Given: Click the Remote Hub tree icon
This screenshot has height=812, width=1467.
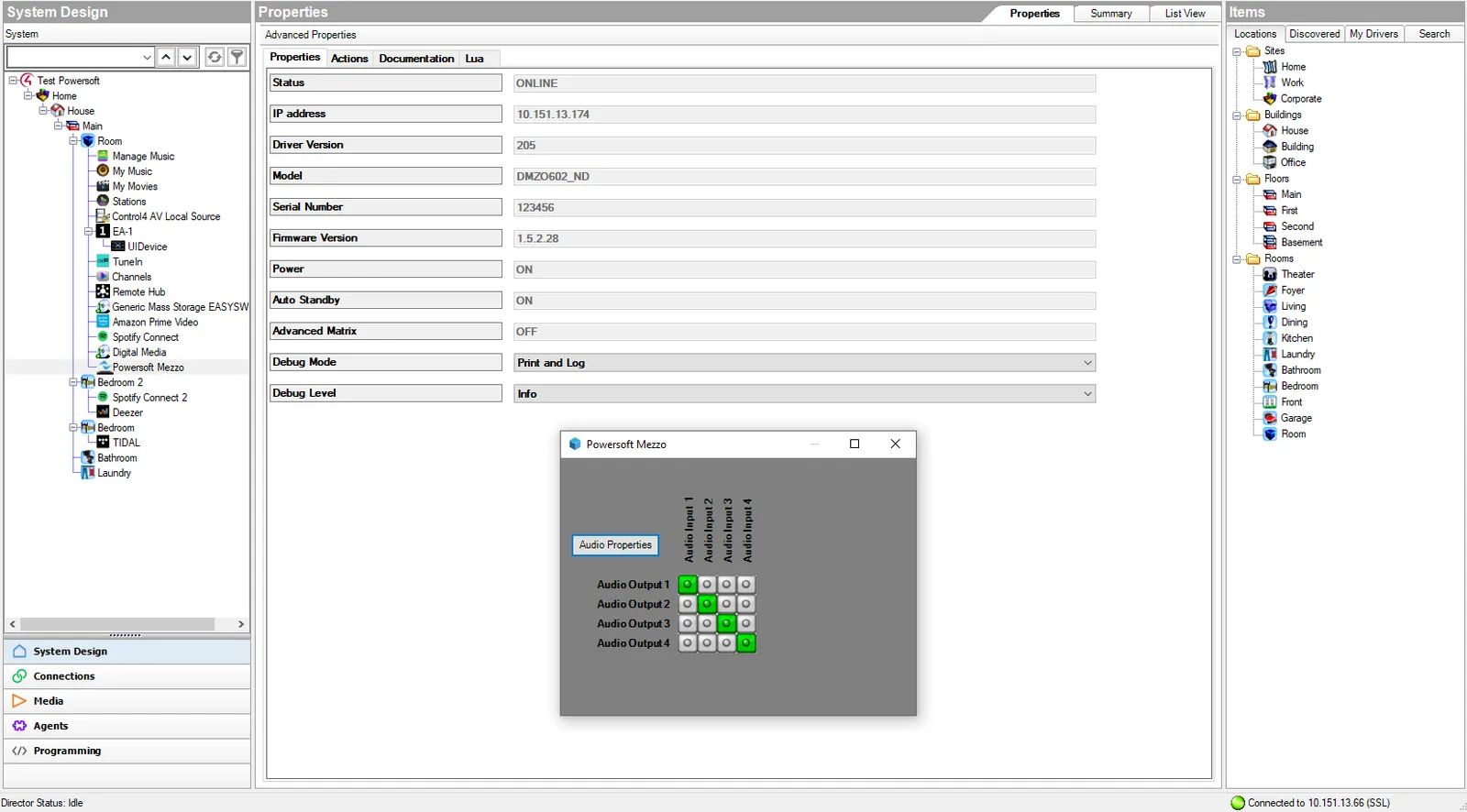Looking at the screenshot, I should (103, 291).
